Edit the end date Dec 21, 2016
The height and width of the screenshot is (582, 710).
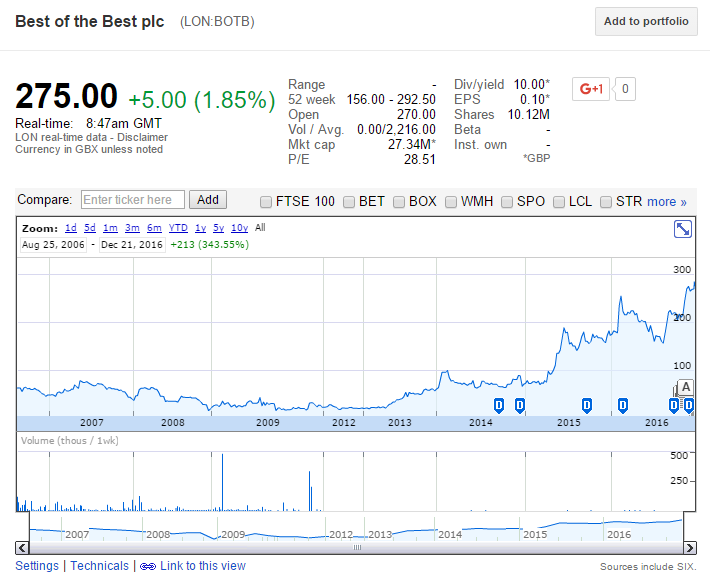132,245
